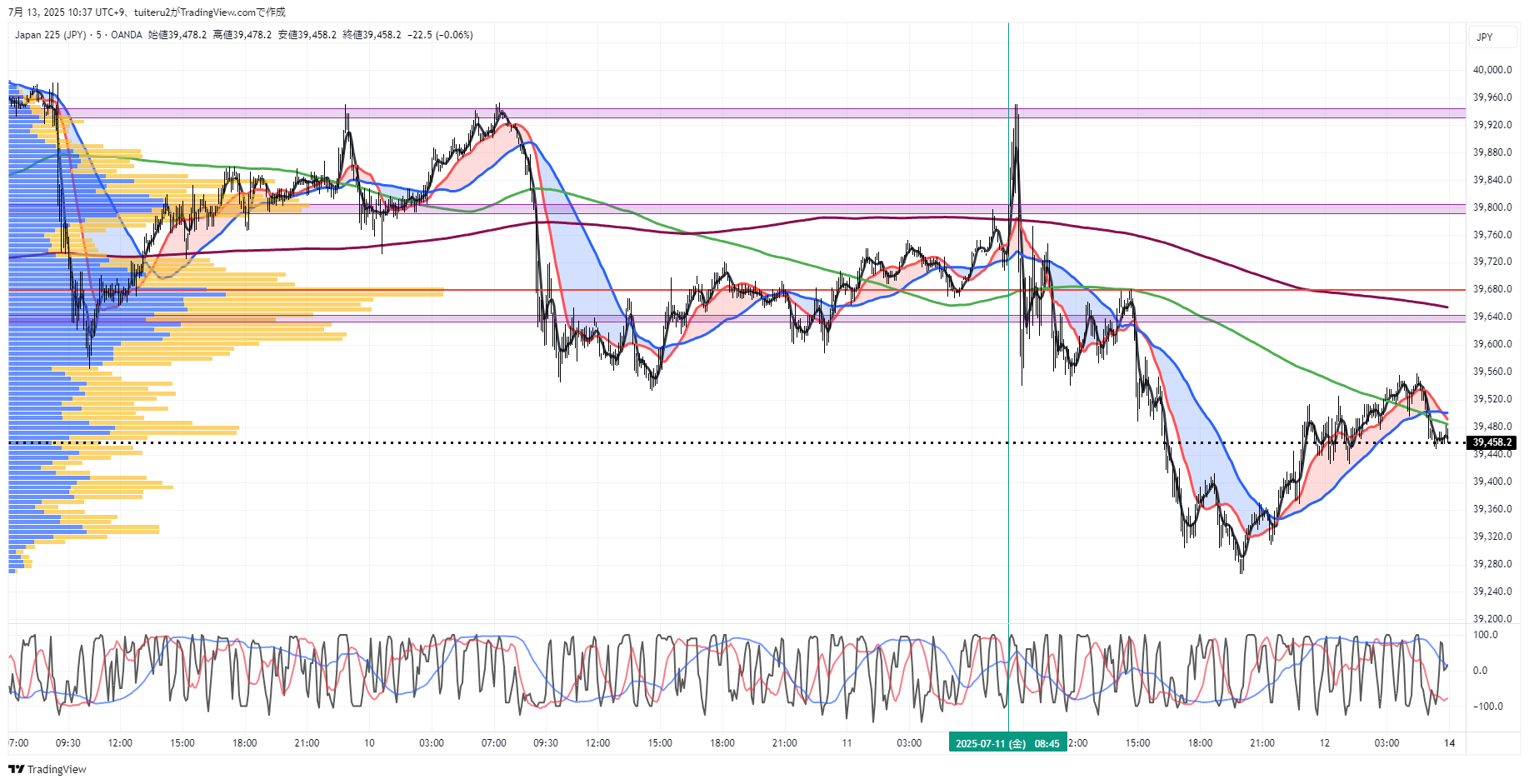Click the oscillator −100.0 scale label
Viewport: 1529px width, 784px height.
click(x=1488, y=707)
